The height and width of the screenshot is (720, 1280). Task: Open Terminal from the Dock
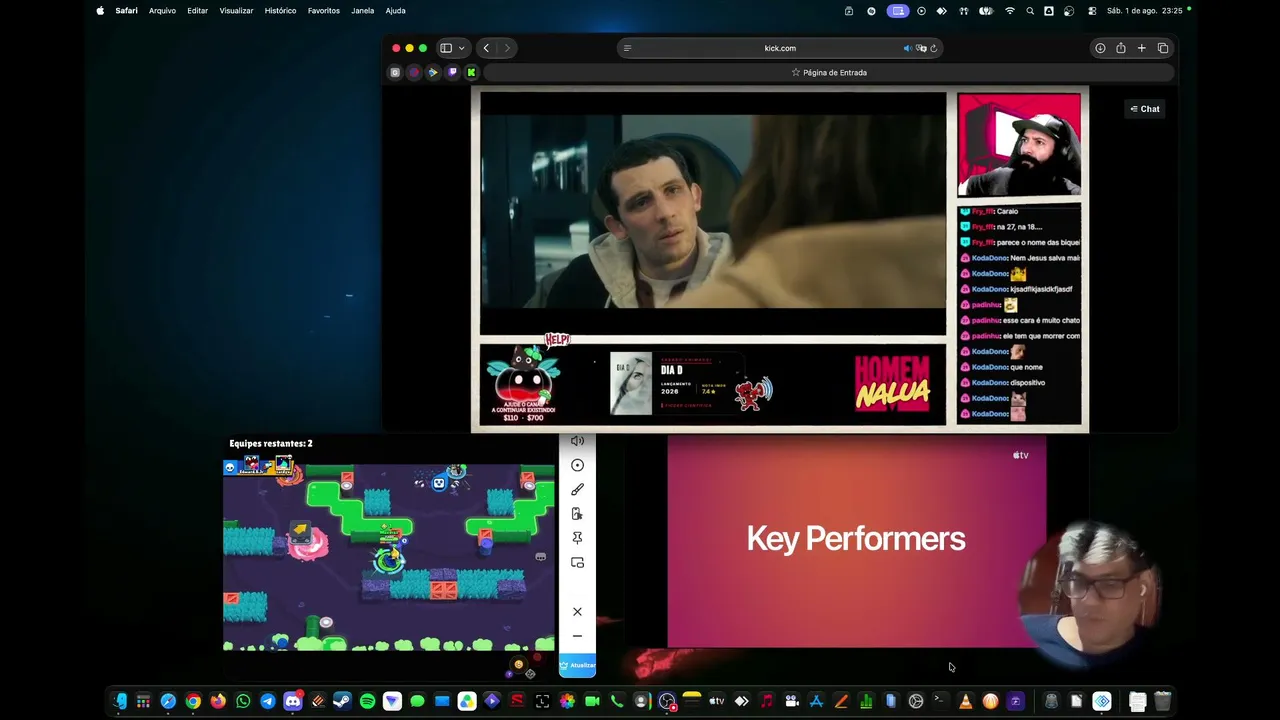[x=940, y=701]
